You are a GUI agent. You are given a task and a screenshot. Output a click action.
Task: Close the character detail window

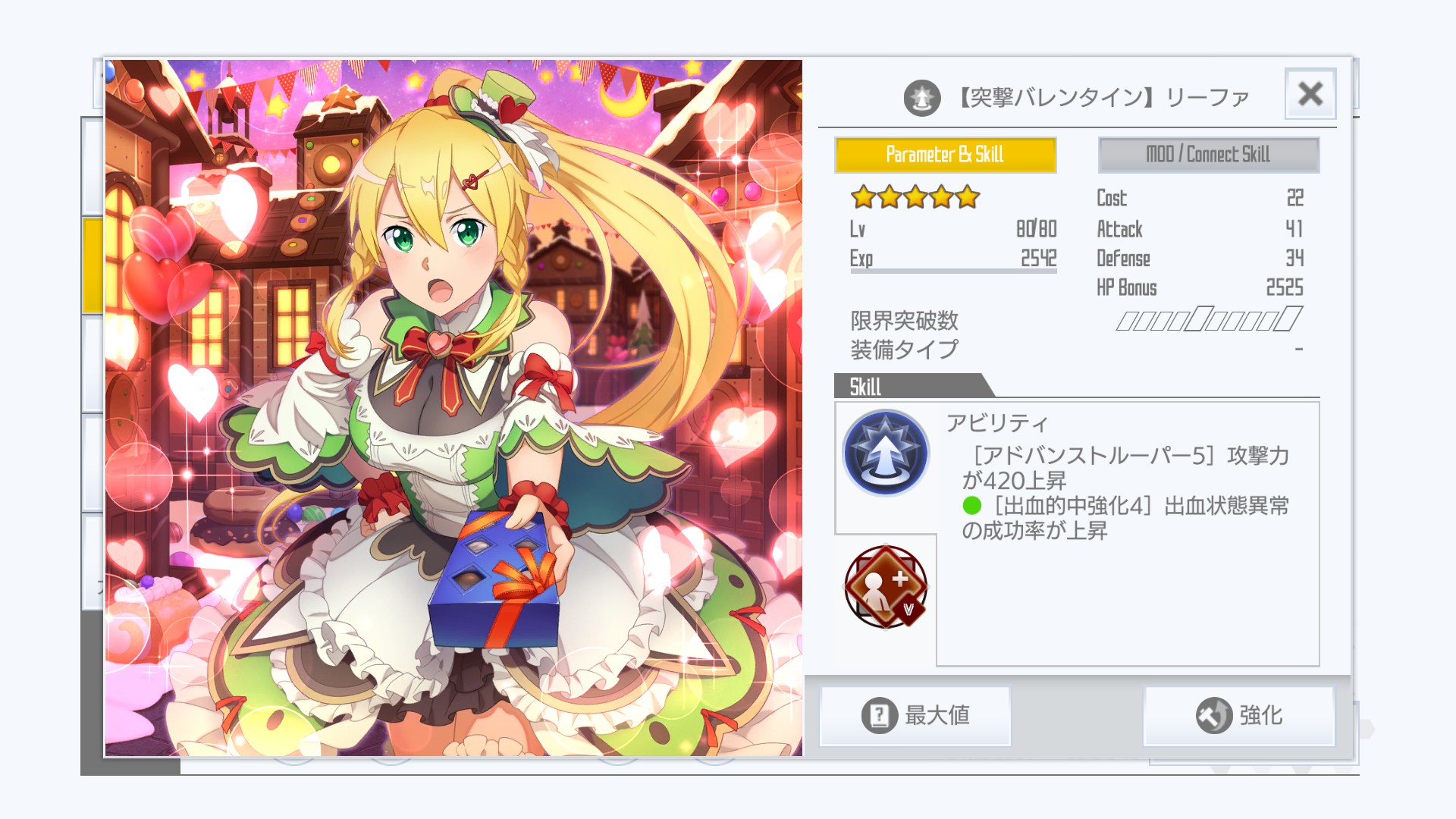coord(1310,94)
